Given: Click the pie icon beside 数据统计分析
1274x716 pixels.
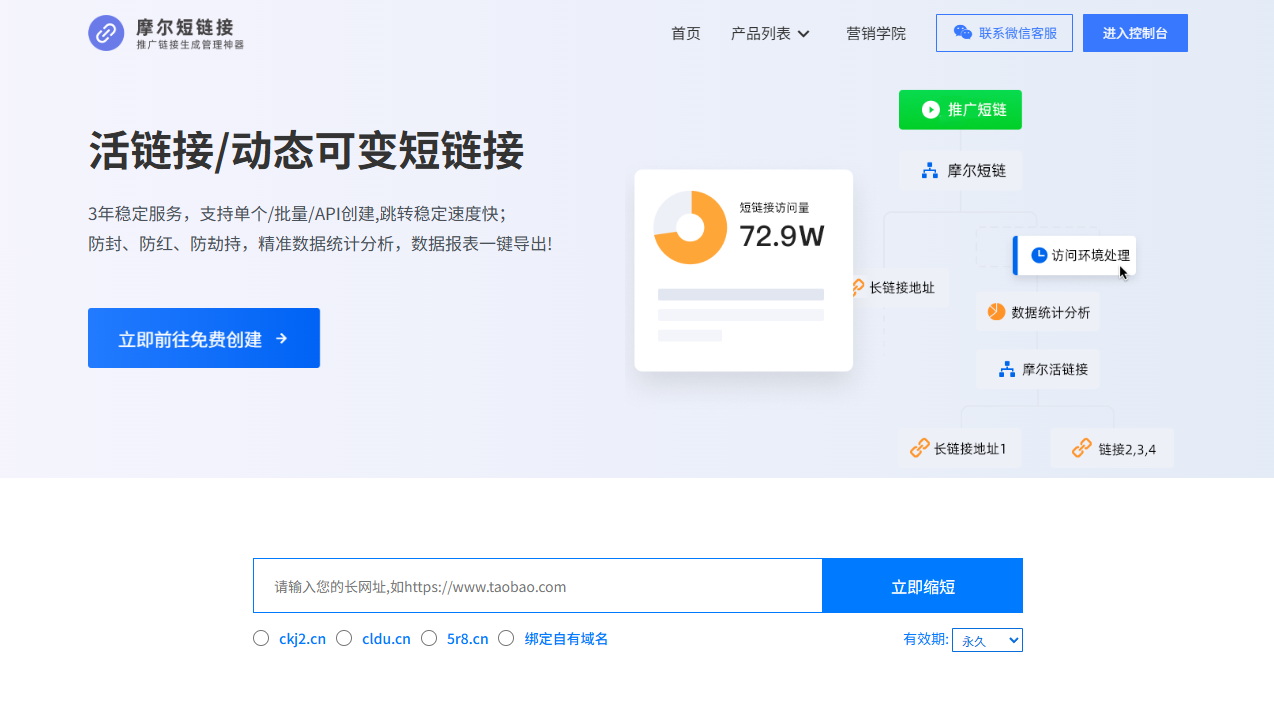Looking at the screenshot, I should tap(996, 311).
